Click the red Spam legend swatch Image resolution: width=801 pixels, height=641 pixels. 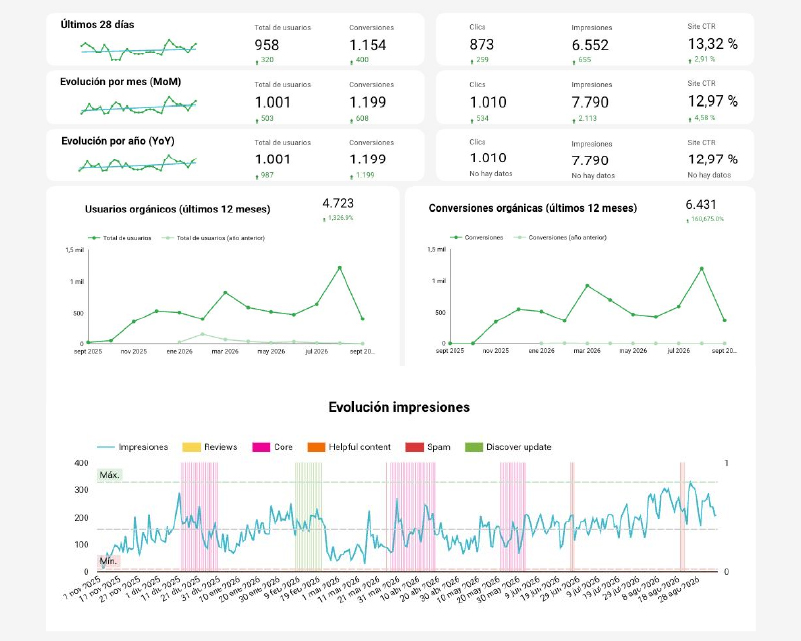tap(414, 447)
